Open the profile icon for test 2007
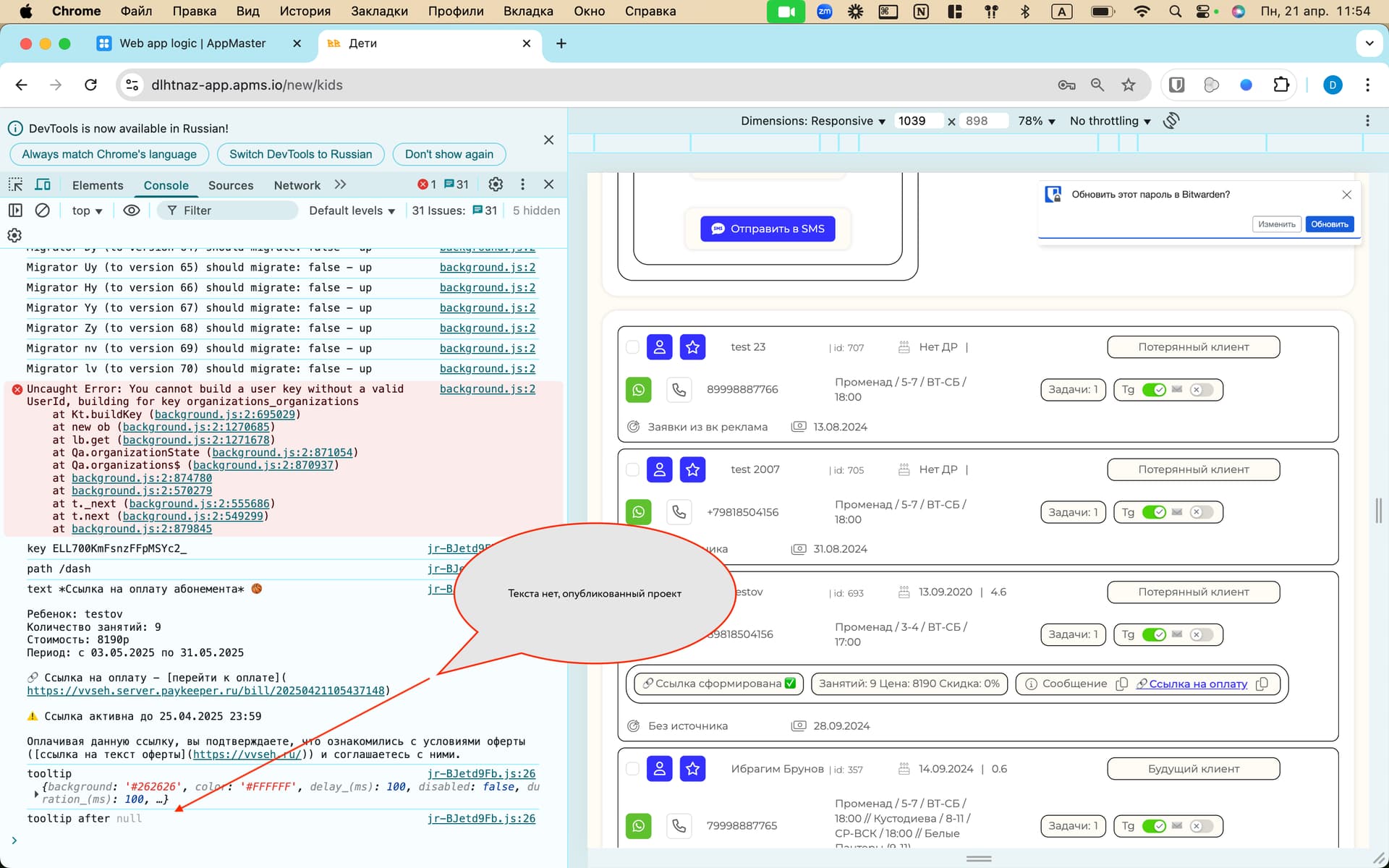Screen dimensions: 1389x868 [x=659, y=469]
